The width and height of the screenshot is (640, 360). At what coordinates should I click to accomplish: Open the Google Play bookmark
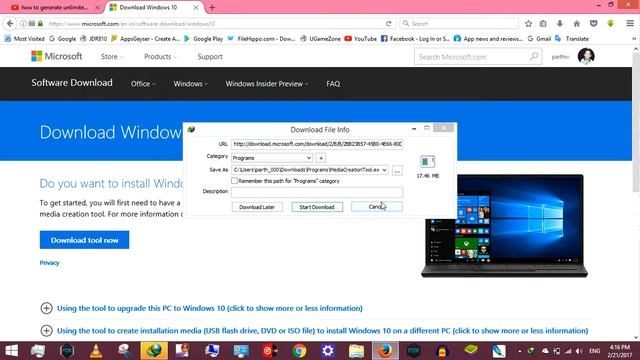pos(203,39)
